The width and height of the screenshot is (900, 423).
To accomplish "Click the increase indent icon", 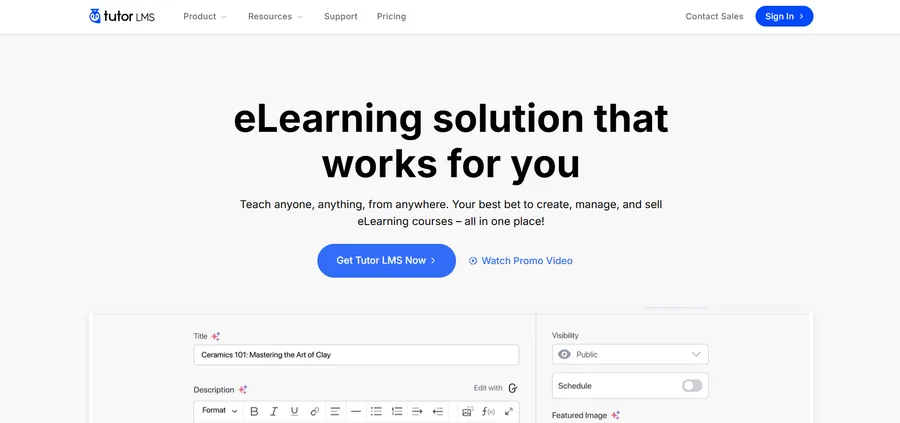I will click(x=417, y=412).
